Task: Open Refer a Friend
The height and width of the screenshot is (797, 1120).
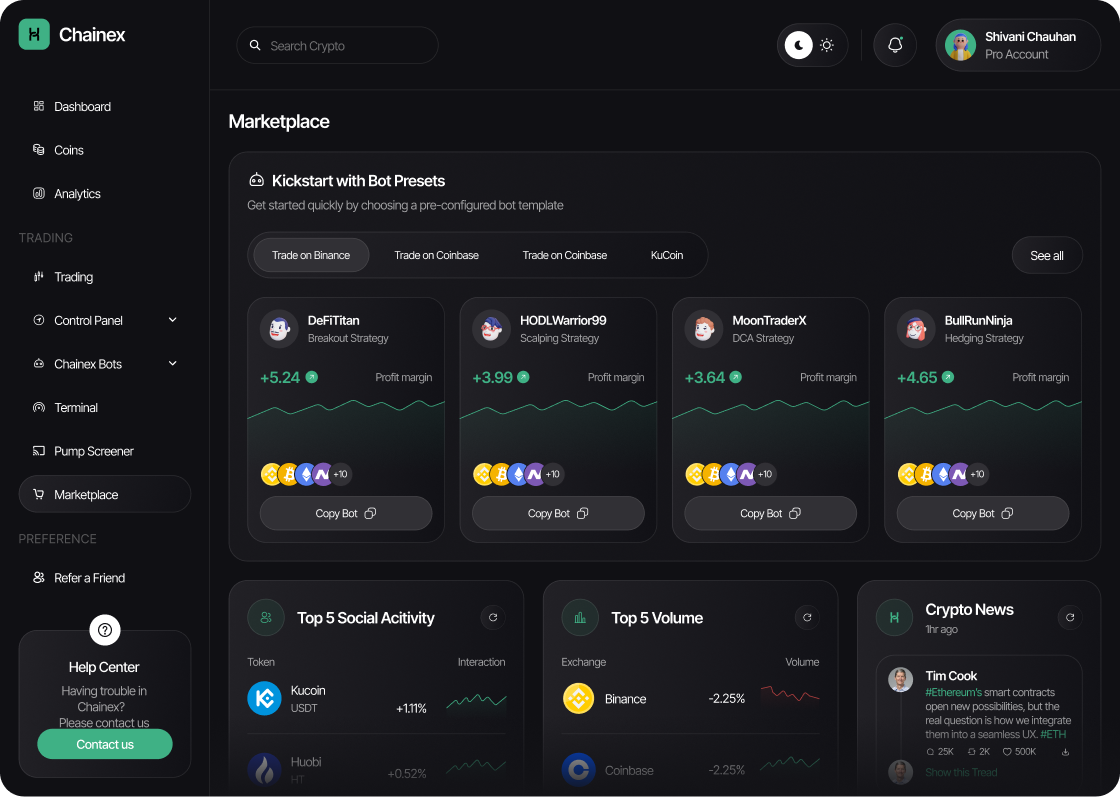Action: (x=105, y=578)
